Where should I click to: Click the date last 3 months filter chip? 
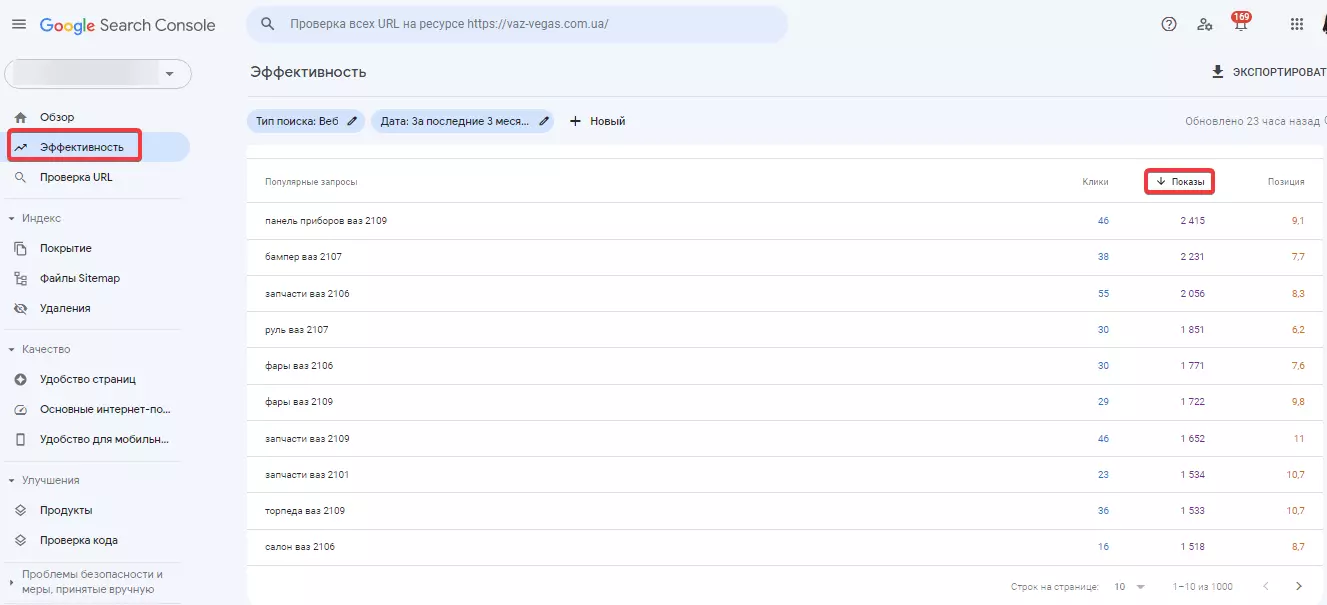coord(462,121)
